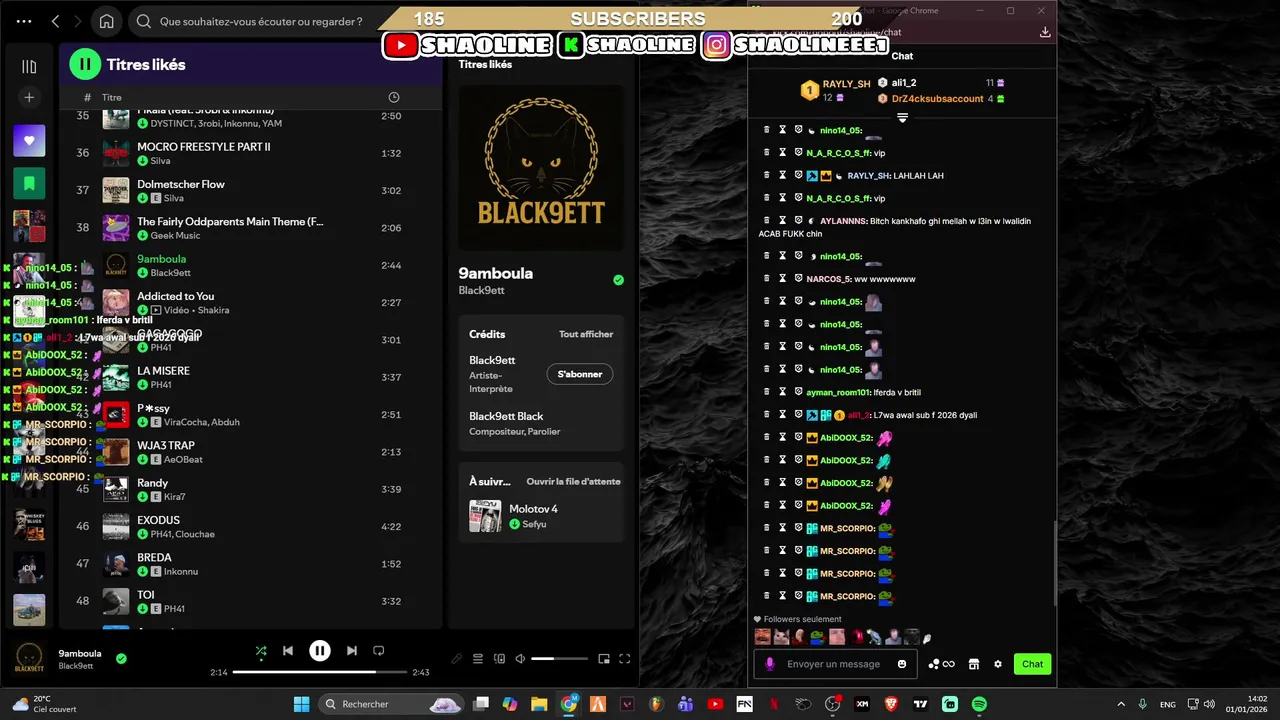
Task: Open Randy album thumbnail
Action: pos(116,489)
